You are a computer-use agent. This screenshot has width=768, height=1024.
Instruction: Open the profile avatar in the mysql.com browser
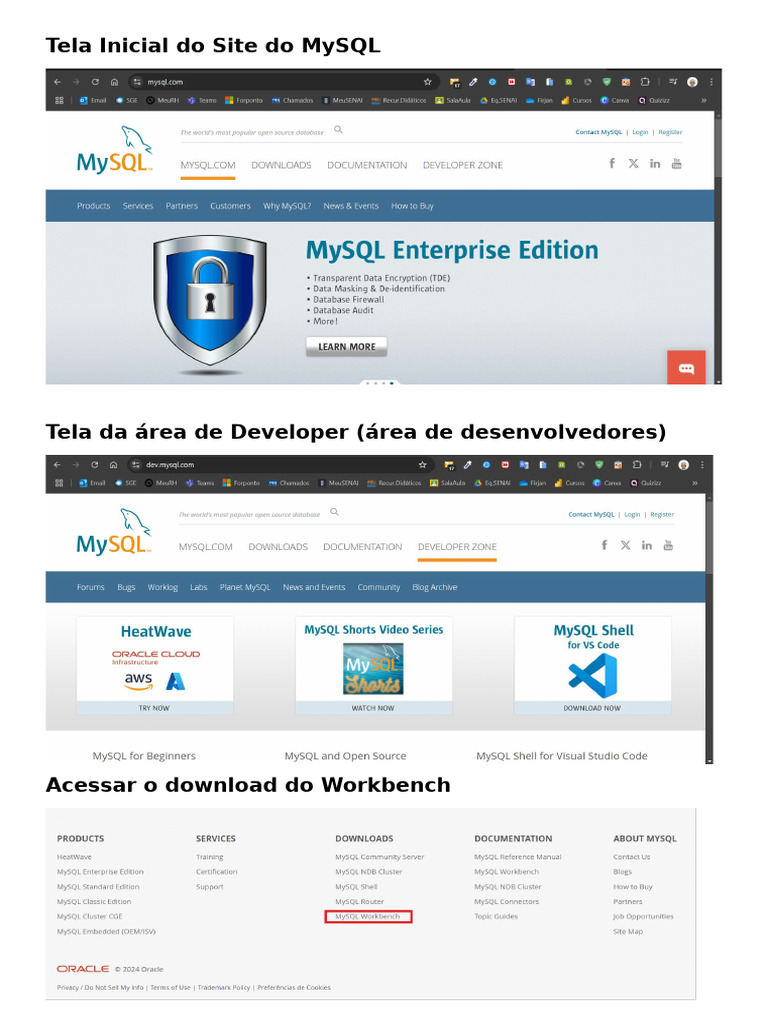(692, 82)
